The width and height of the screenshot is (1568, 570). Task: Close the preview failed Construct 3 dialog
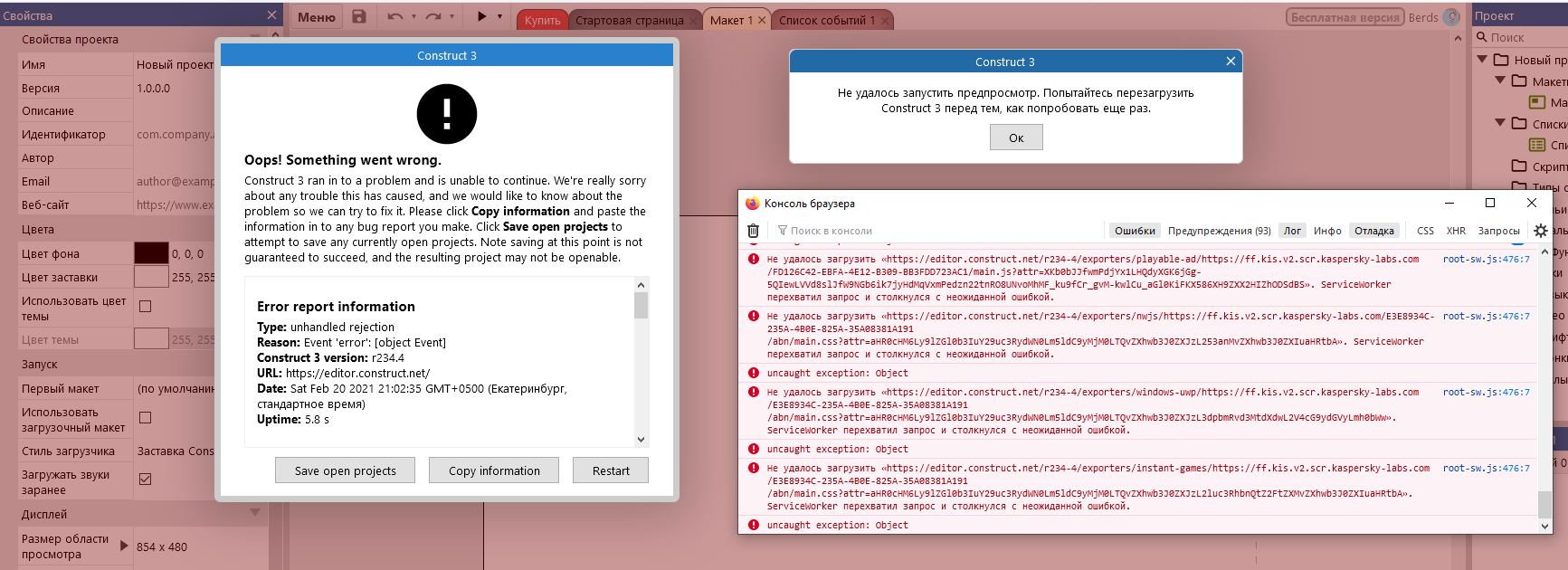[1231, 62]
